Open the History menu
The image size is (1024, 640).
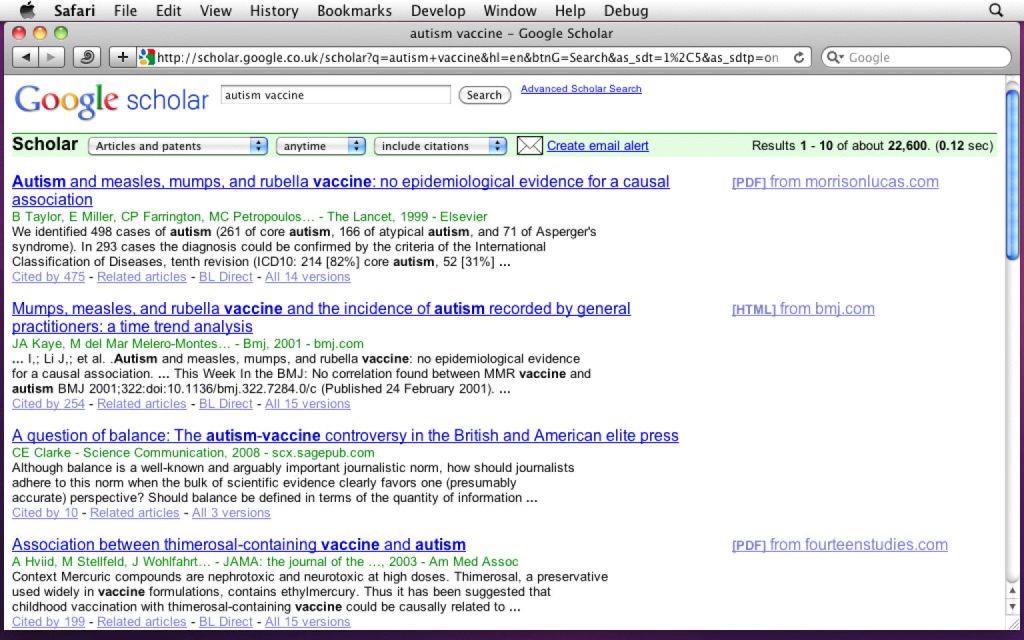[x=273, y=11]
